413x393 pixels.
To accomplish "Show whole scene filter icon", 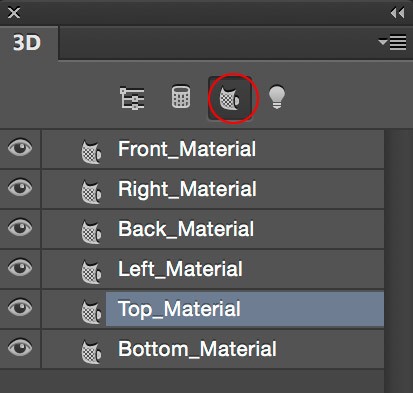I will pos(132,98).
